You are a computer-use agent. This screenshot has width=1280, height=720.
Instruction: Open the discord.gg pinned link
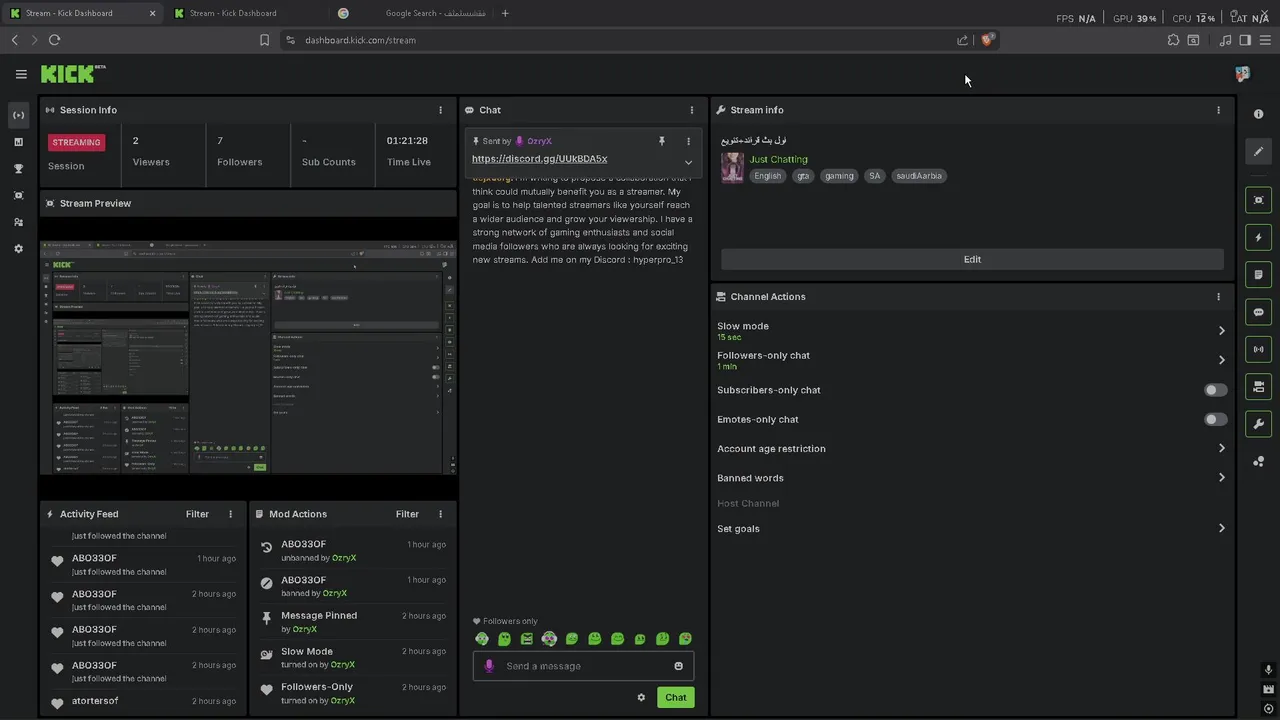(x=540, y=159)
